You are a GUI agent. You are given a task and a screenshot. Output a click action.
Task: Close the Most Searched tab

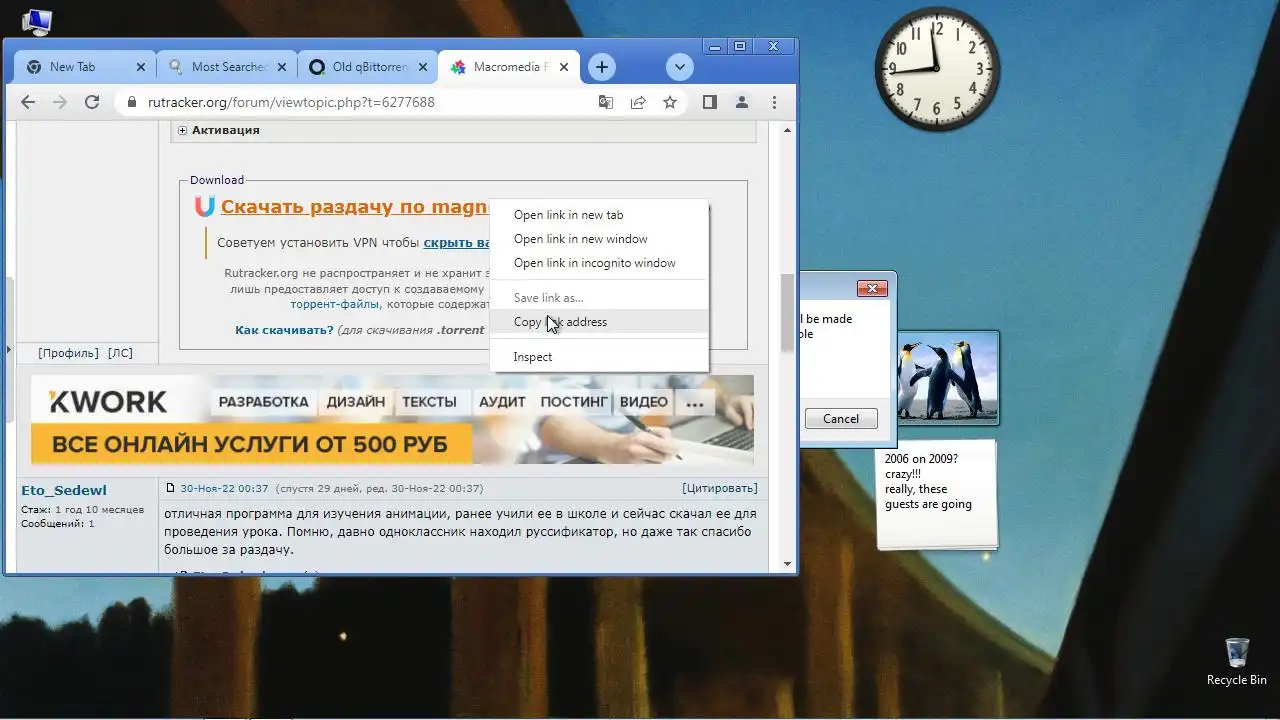click(281, 67)
